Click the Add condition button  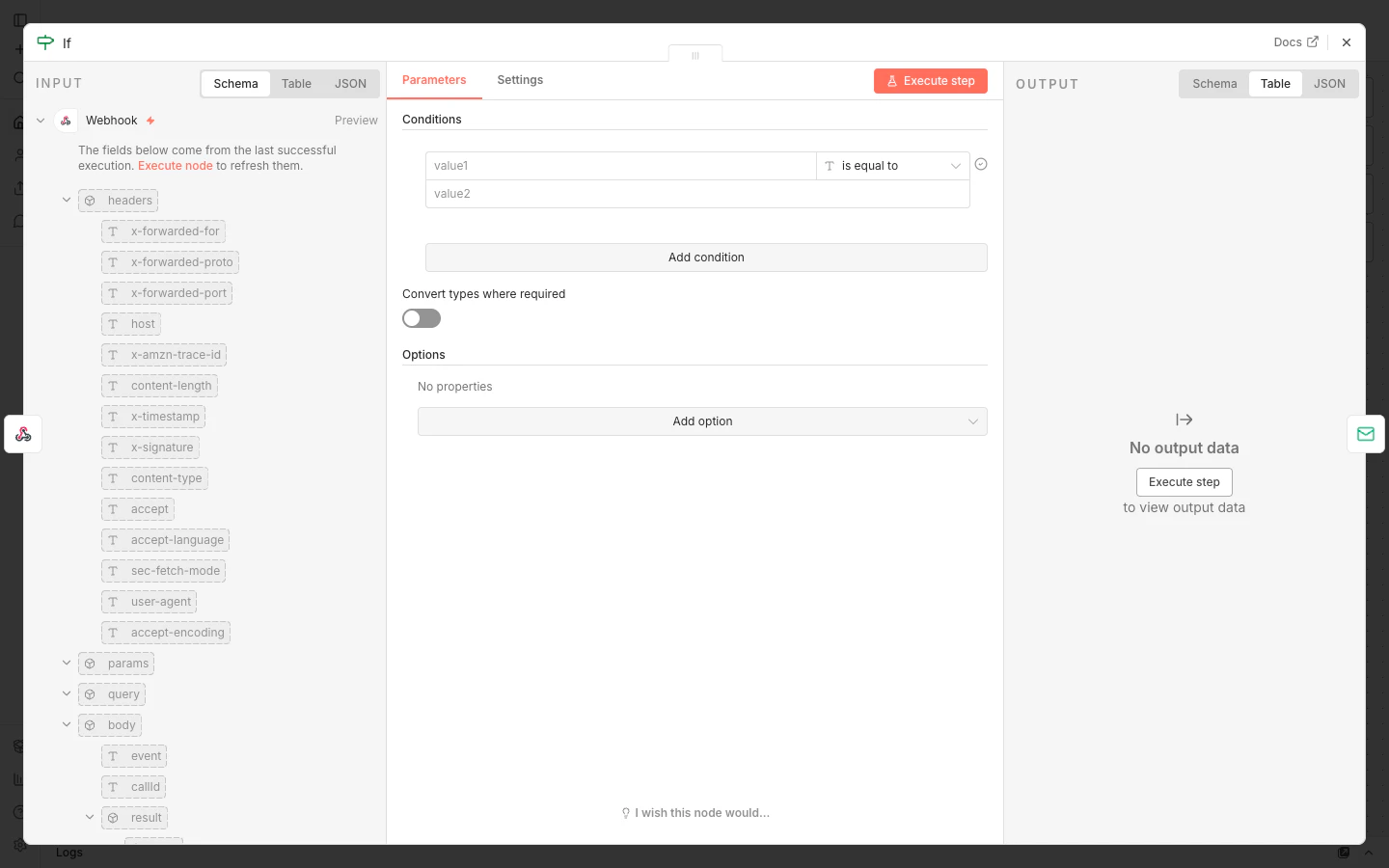(706, 258)
